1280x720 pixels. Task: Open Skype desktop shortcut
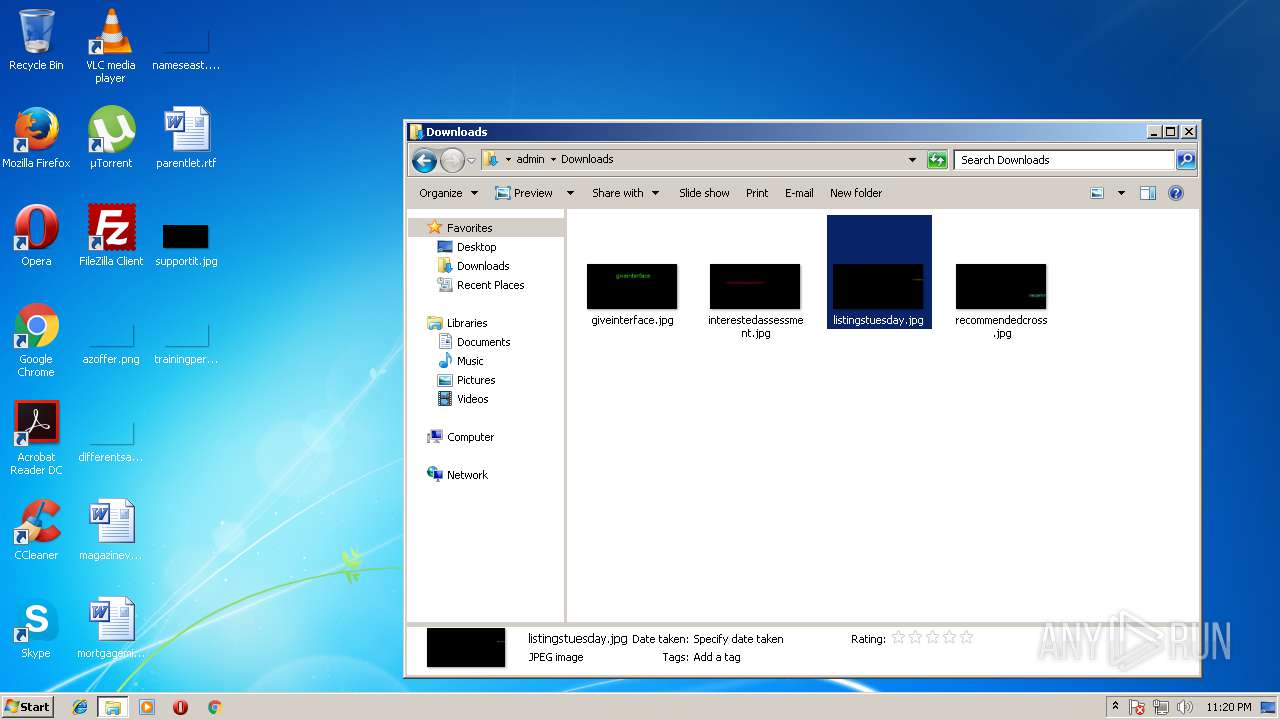[x=36, y=628]
